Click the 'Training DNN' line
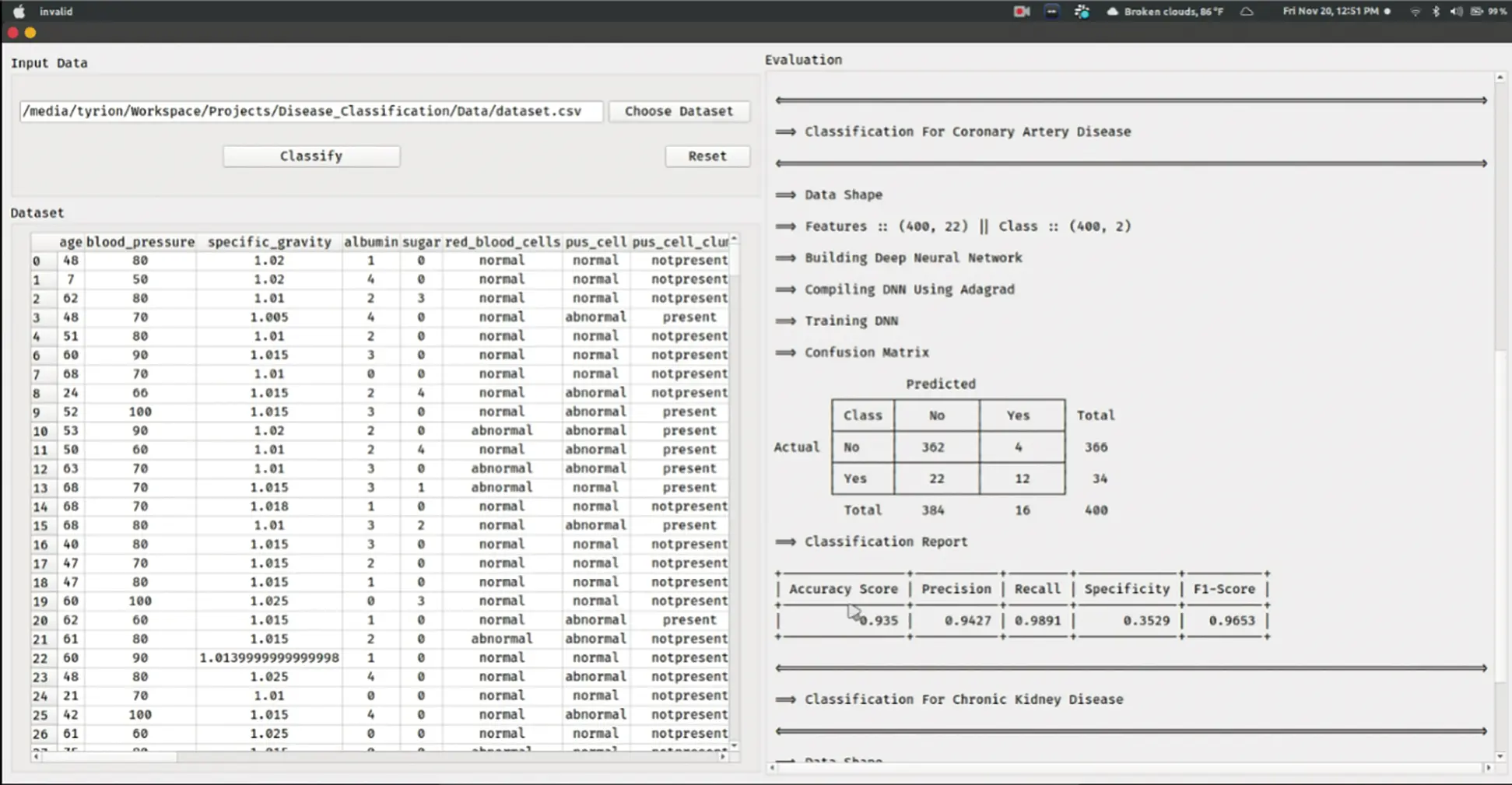The image size is (1512, 785). [851, 321]
